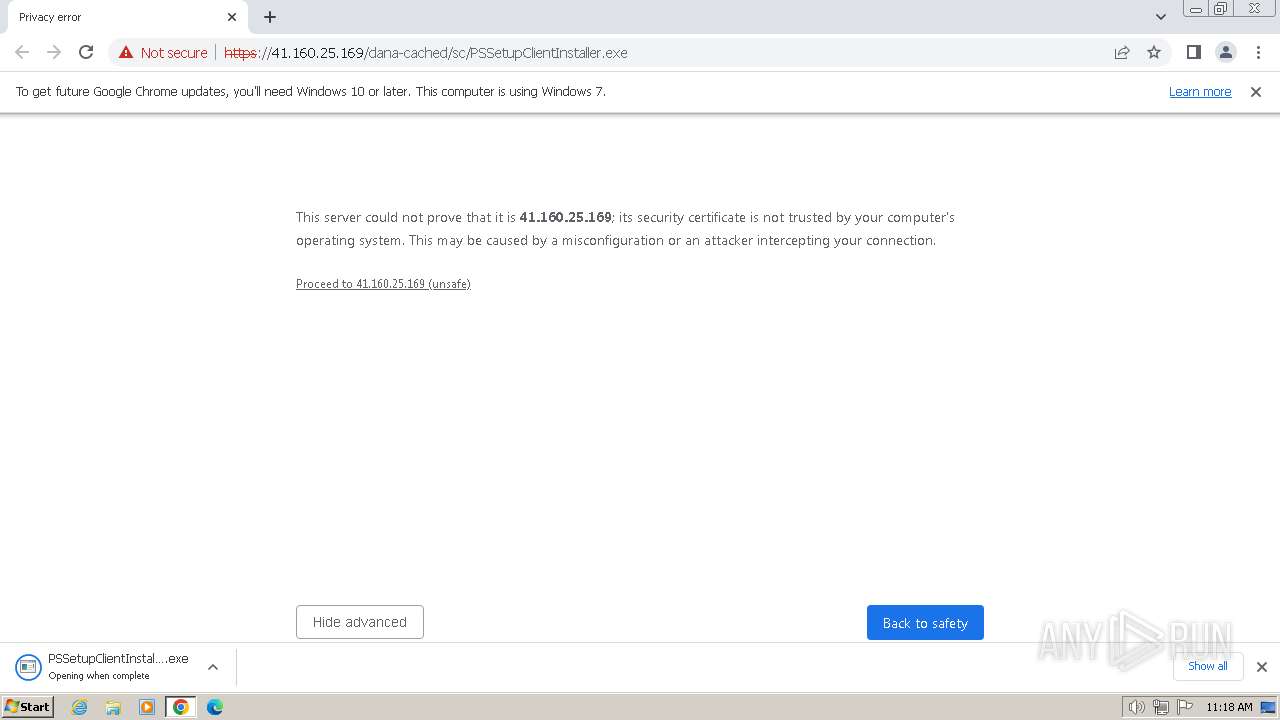Go forward using the forward arrow
This screenshot has height=720, width=1280.
point(54,52)
